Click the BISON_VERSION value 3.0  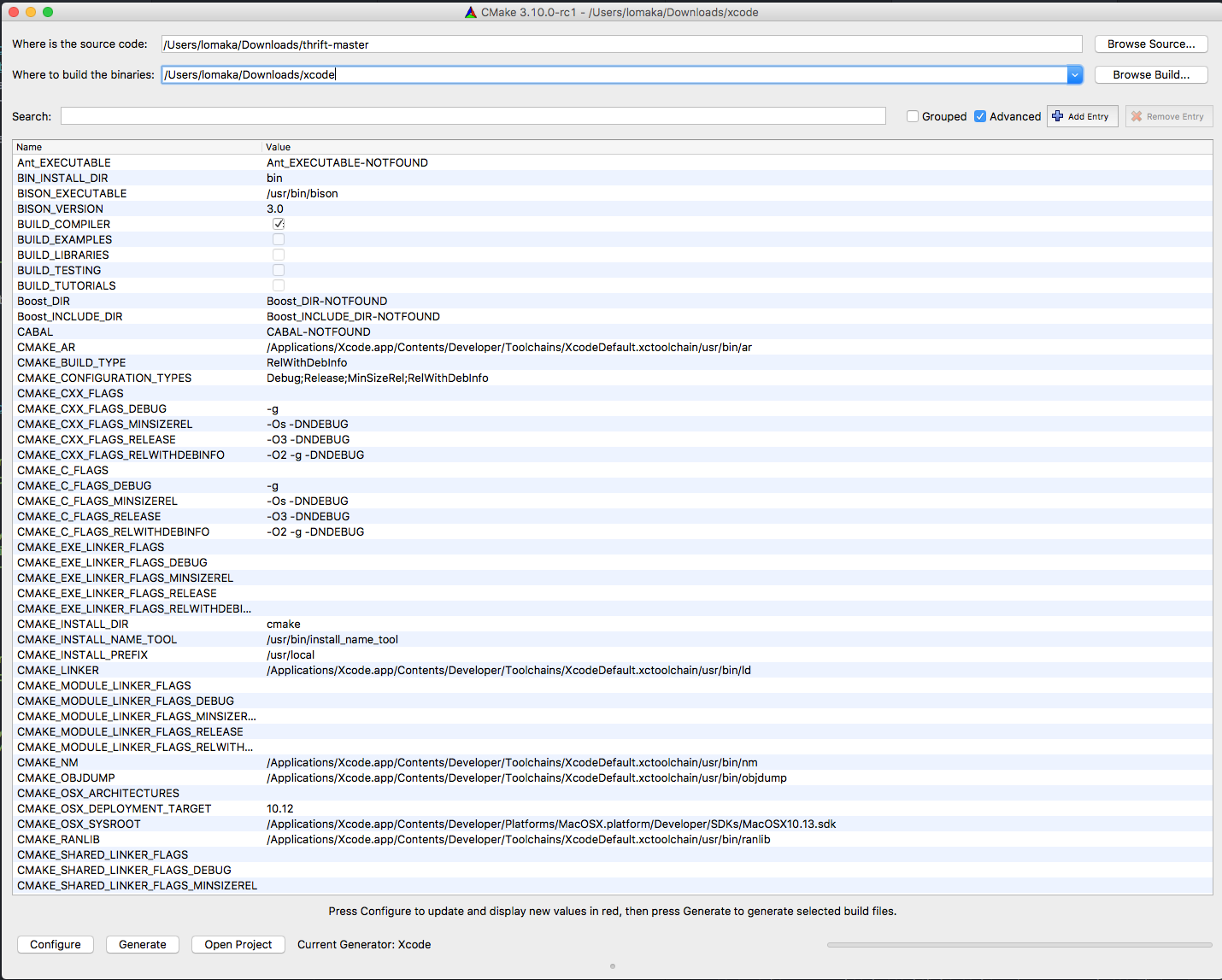(x=275, y=208)
